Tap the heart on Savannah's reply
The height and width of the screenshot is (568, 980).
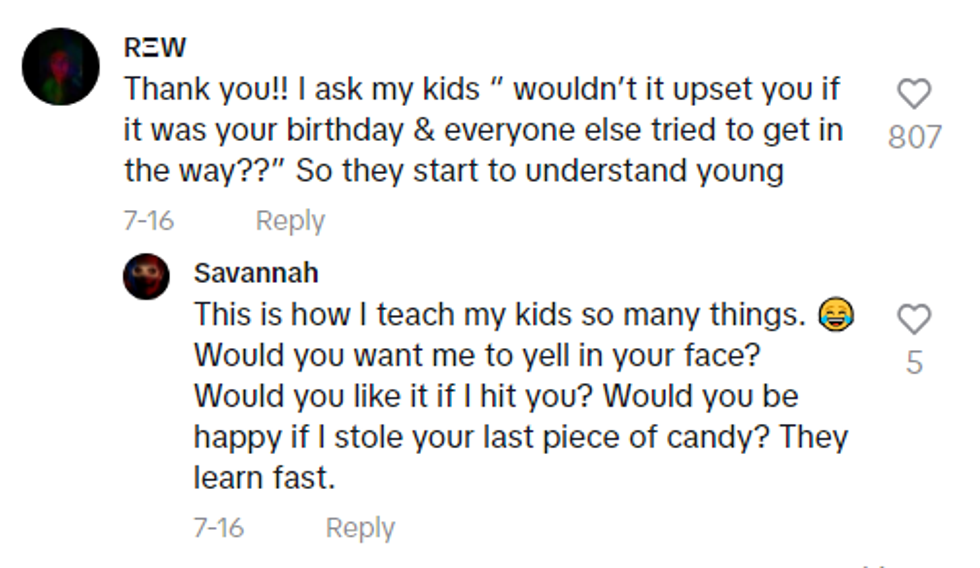pos(914,320)
